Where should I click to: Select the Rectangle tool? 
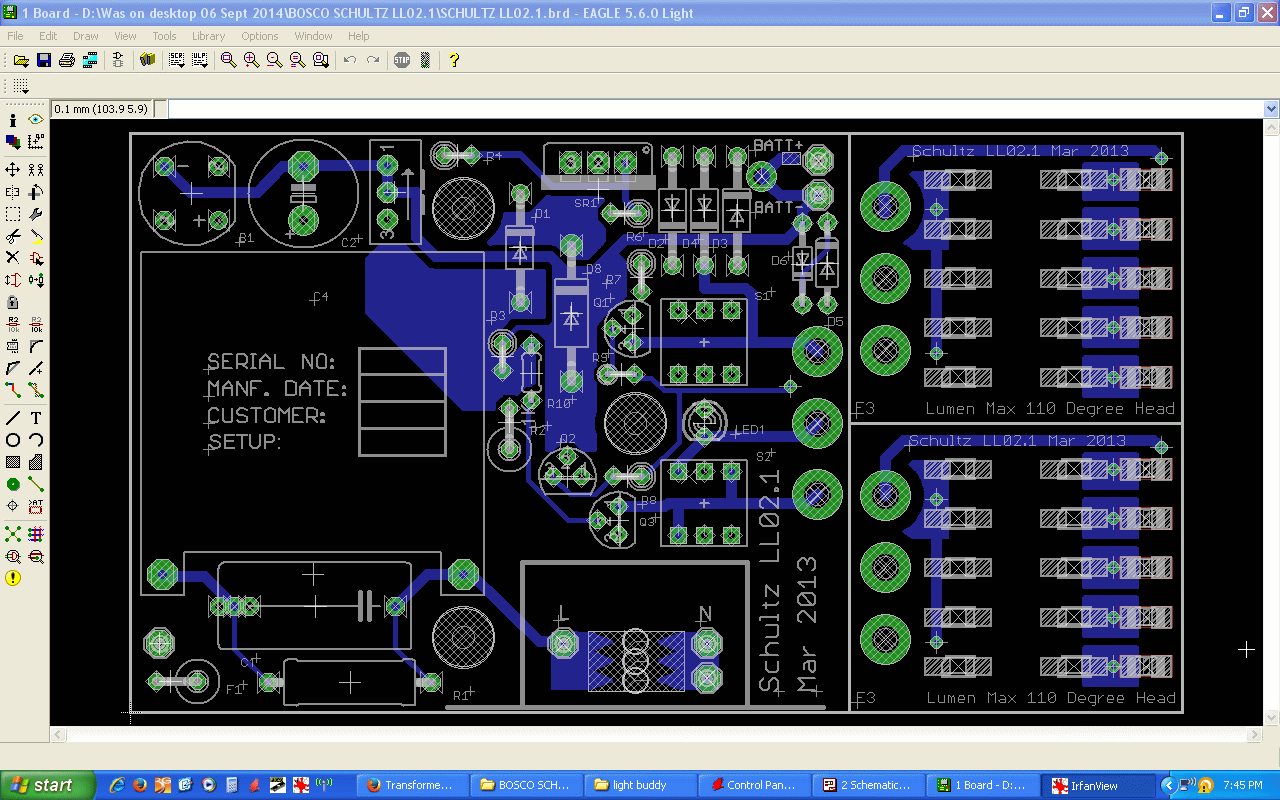point(13,462)
